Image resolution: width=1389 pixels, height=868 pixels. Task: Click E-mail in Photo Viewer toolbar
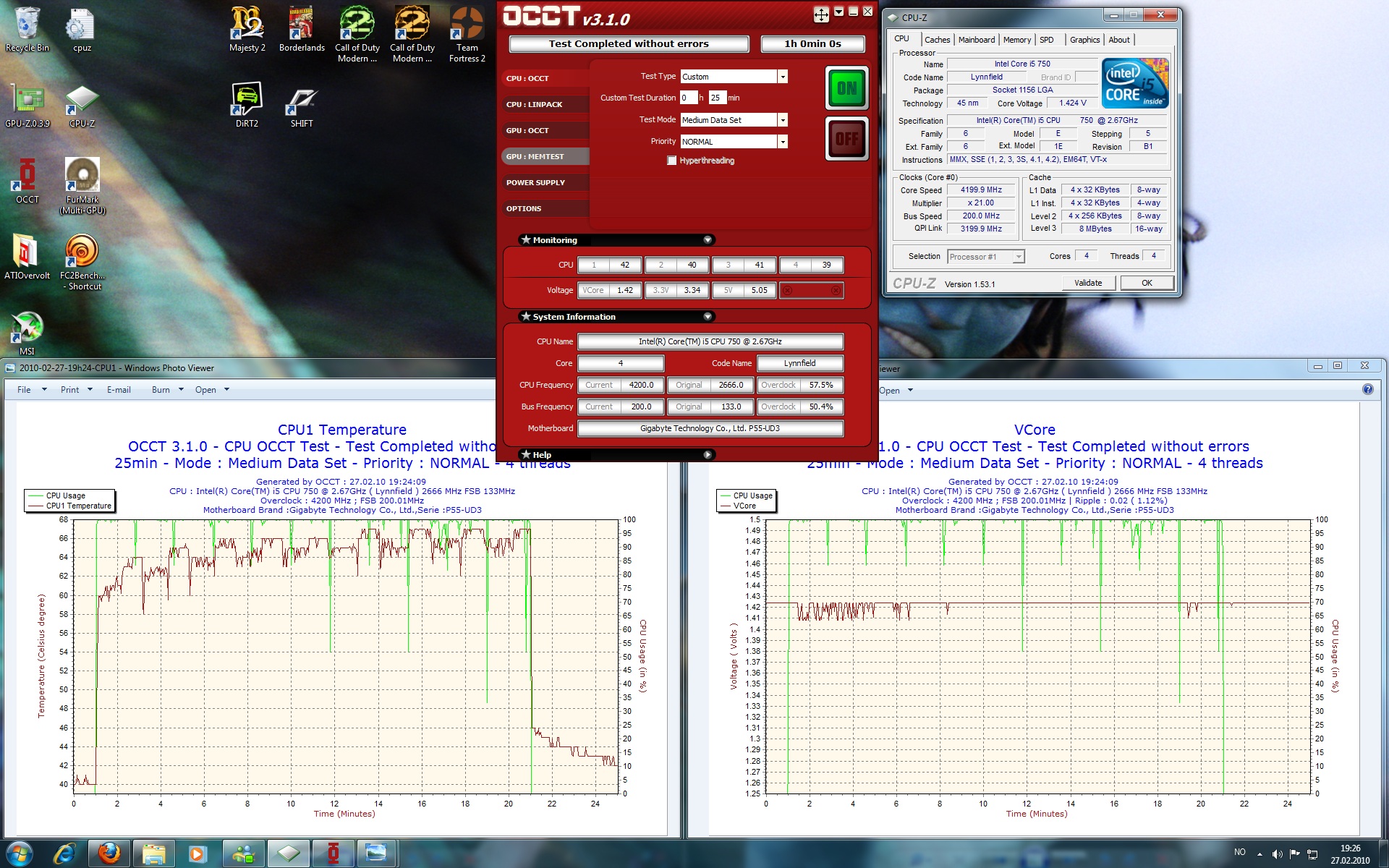pos(119,390)
